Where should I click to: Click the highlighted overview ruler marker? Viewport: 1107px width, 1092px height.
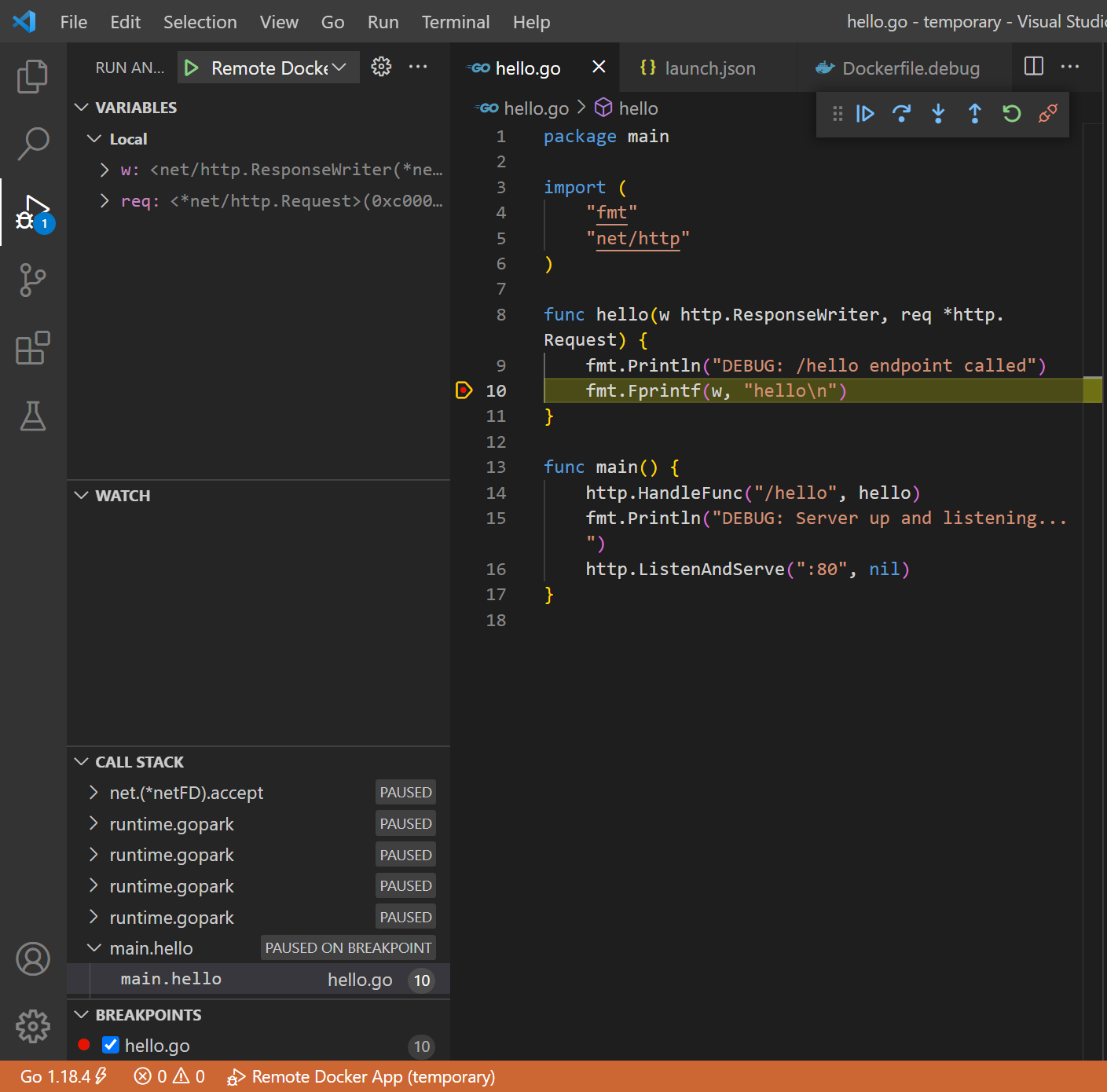click(x=1092, y=390)
